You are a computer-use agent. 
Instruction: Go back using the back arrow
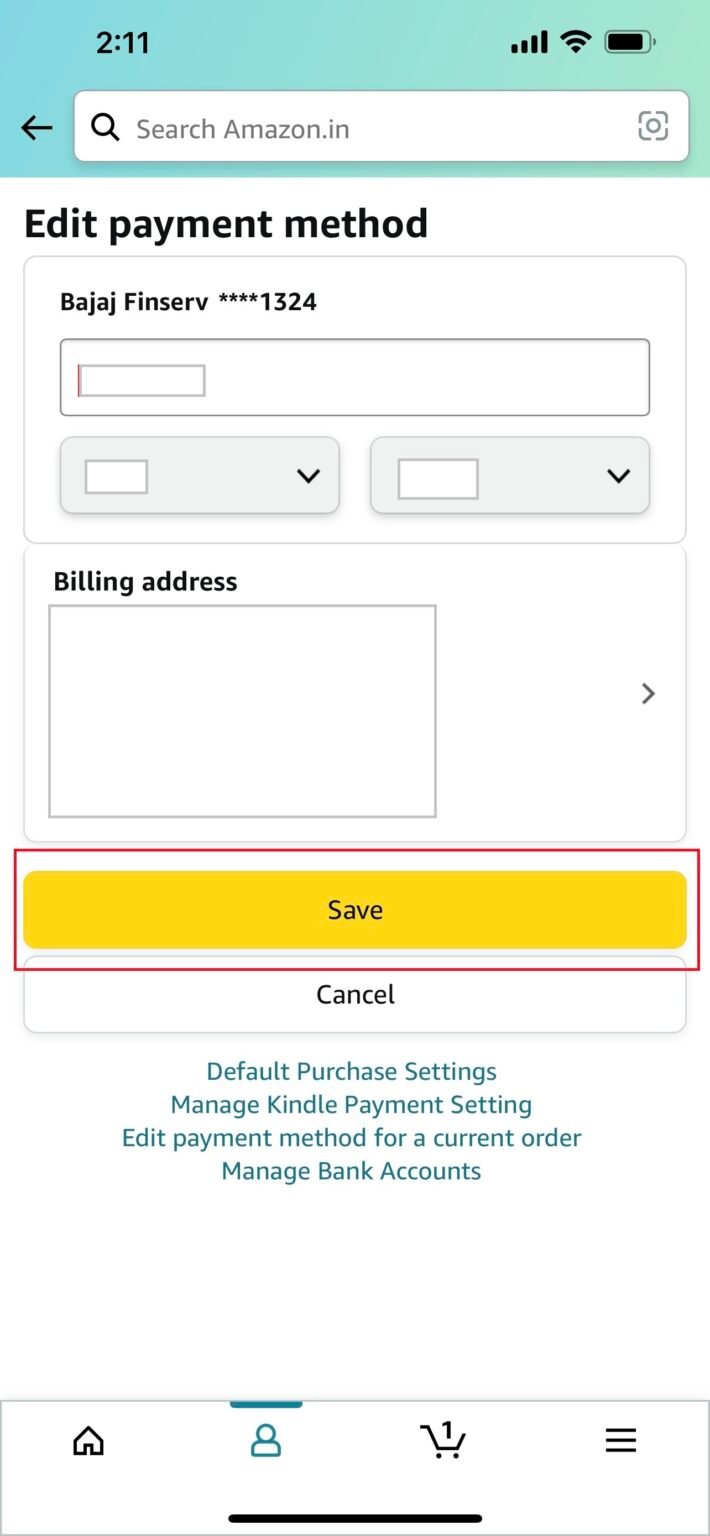pos(36,127)
